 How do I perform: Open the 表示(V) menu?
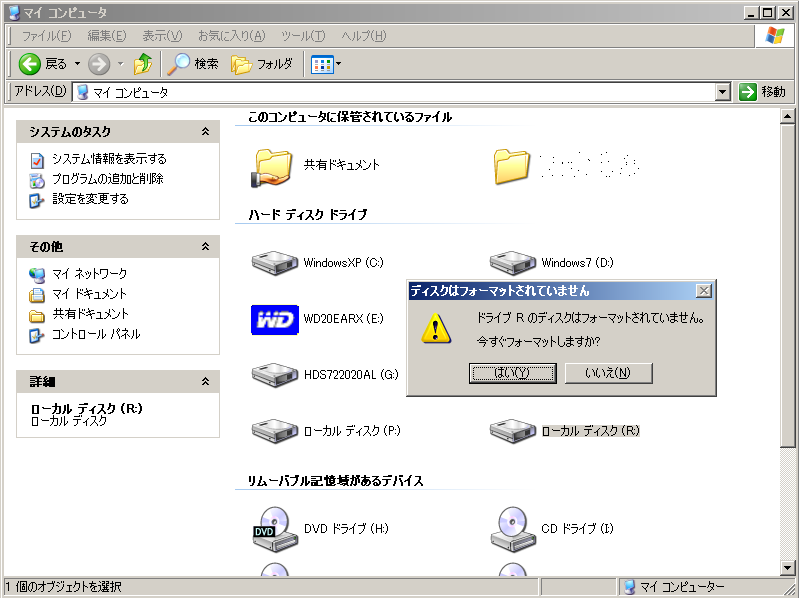[162, 36]
